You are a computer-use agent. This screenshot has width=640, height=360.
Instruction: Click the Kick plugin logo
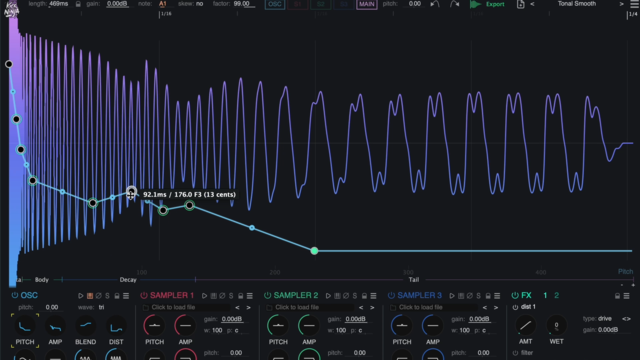pyautogui.click(x=11, y=8)
